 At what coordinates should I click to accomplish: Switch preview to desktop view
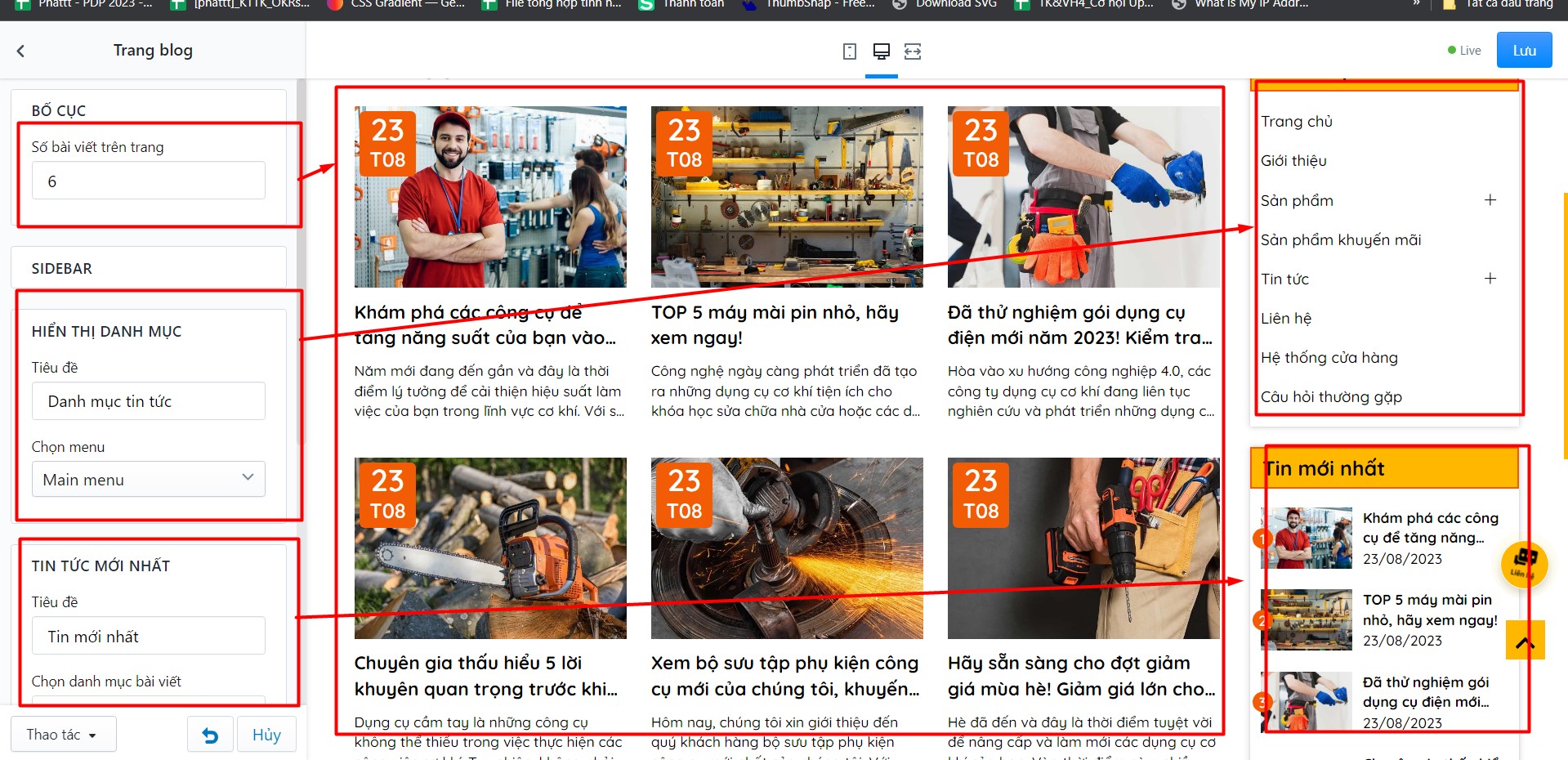point(882,51)
